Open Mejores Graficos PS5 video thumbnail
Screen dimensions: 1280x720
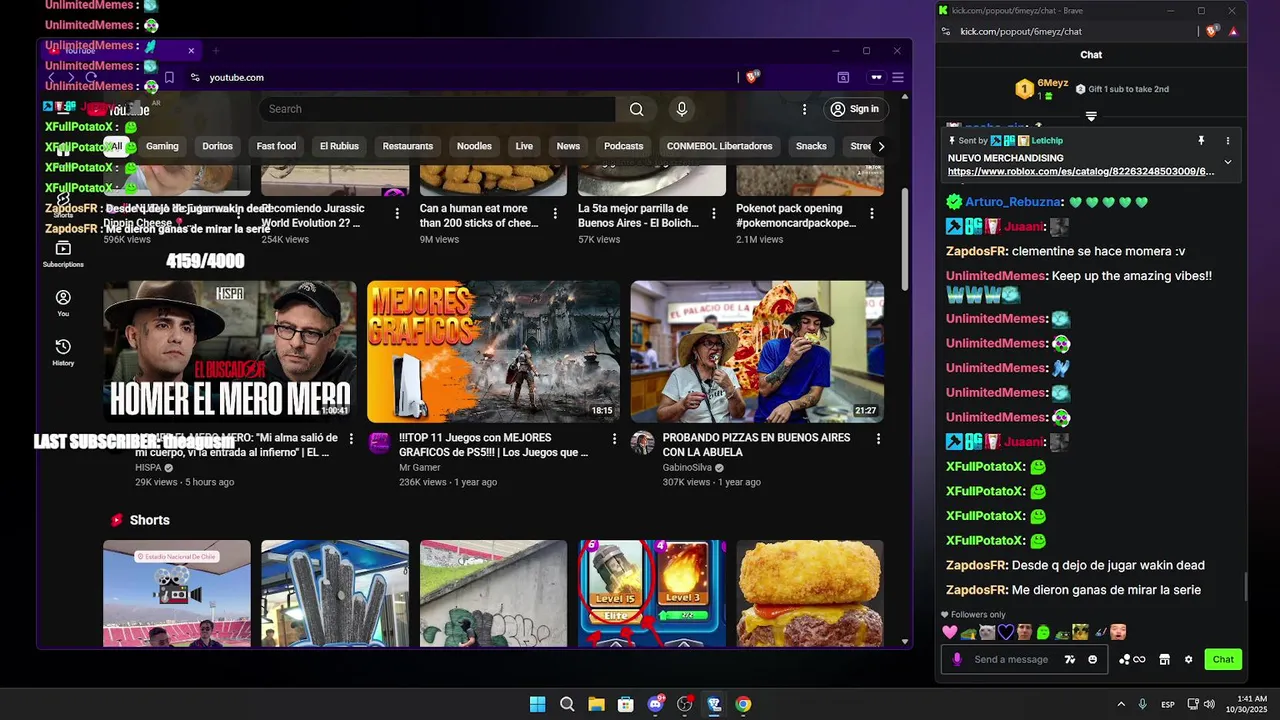click(x=493, y=351)
